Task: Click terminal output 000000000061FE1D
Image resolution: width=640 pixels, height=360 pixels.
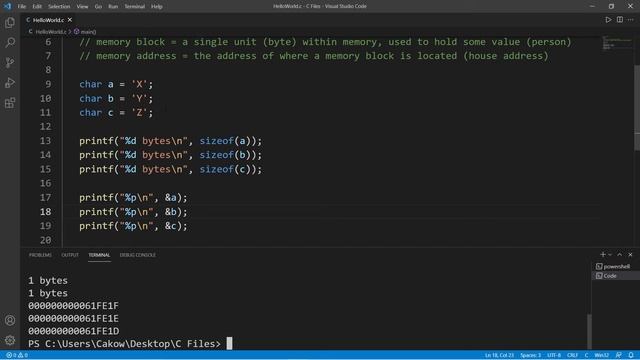Action: [x=73, y=331]
